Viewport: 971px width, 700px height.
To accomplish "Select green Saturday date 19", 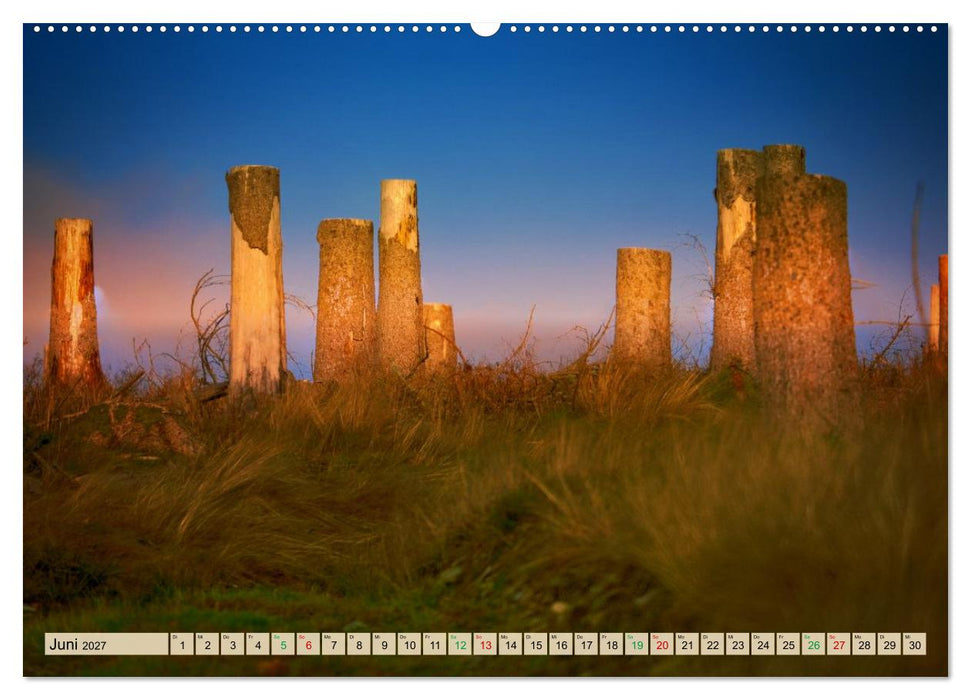I will coord(637,644).
